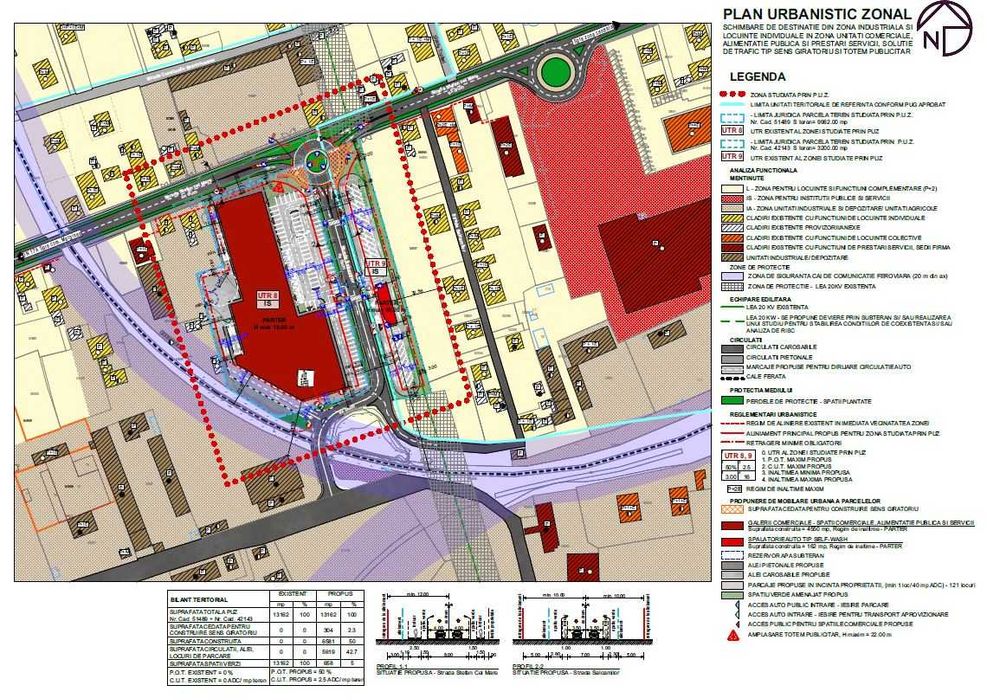Screen dimensions: 987x700
Task: Click the ALEI PIETONALE PROPUSE grey swatch
Action: (732, 565)
